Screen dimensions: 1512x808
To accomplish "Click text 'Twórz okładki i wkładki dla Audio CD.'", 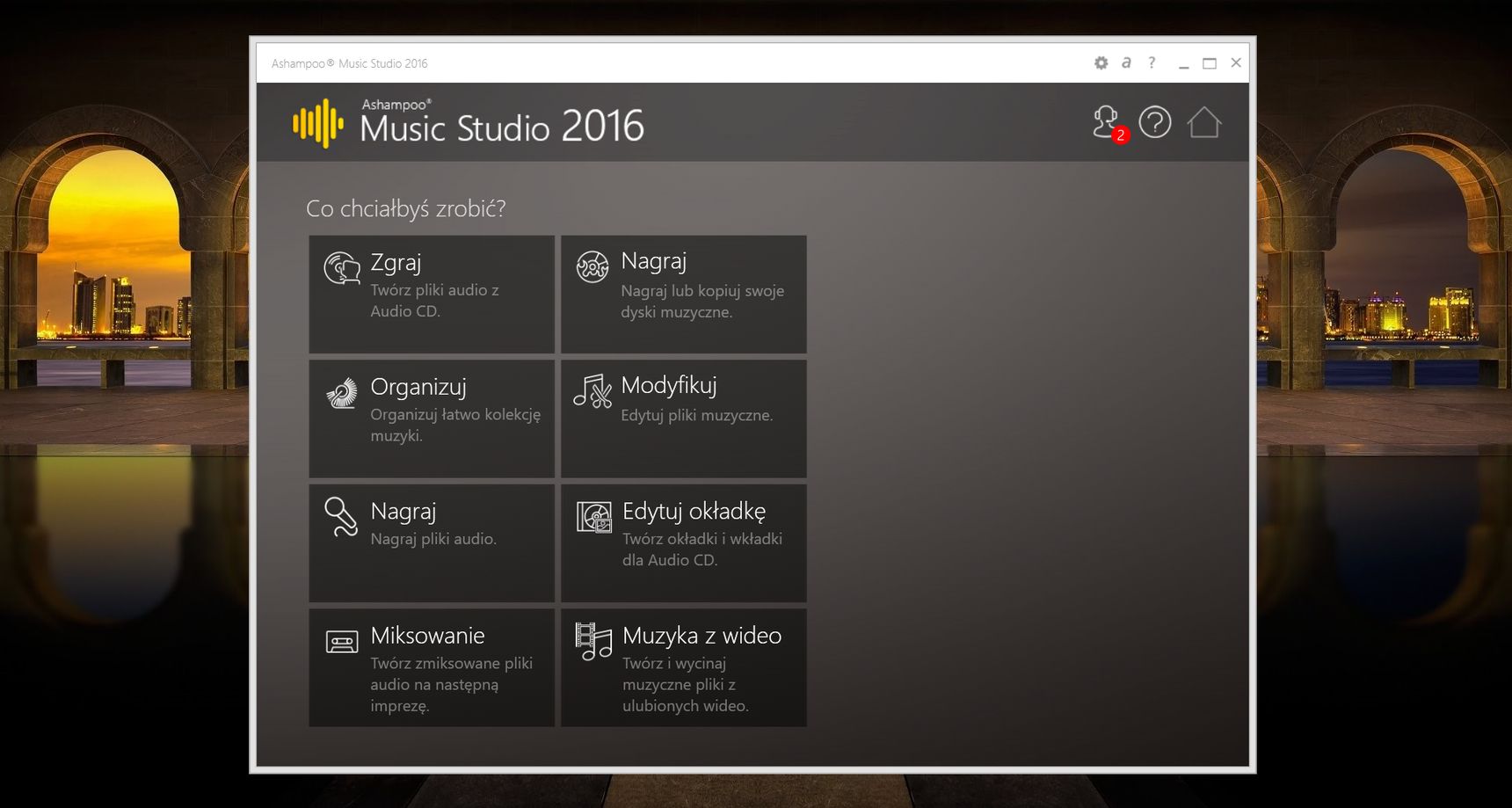I will tap(702, 550).
